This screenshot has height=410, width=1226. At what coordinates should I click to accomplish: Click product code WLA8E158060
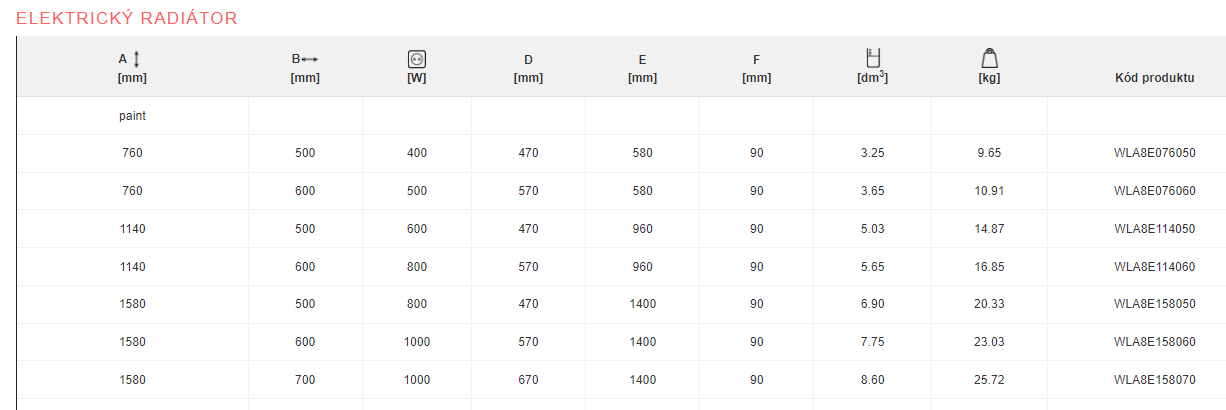[x=1154, y=342]
